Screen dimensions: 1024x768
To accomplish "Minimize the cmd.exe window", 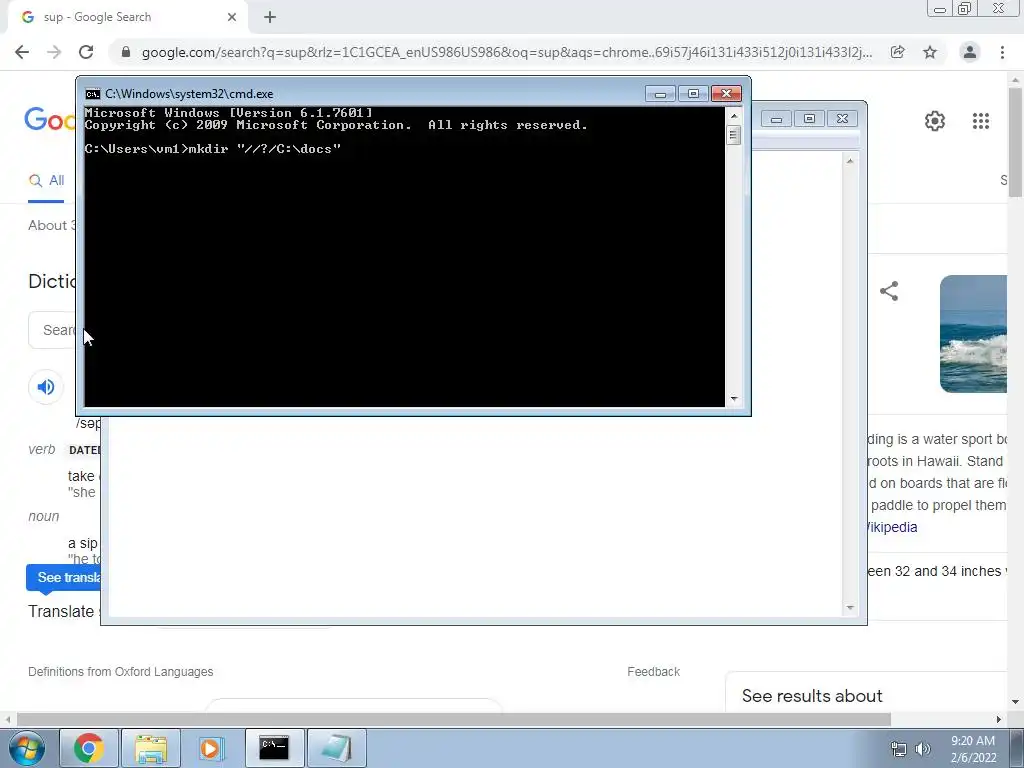I will click(660, 94).
